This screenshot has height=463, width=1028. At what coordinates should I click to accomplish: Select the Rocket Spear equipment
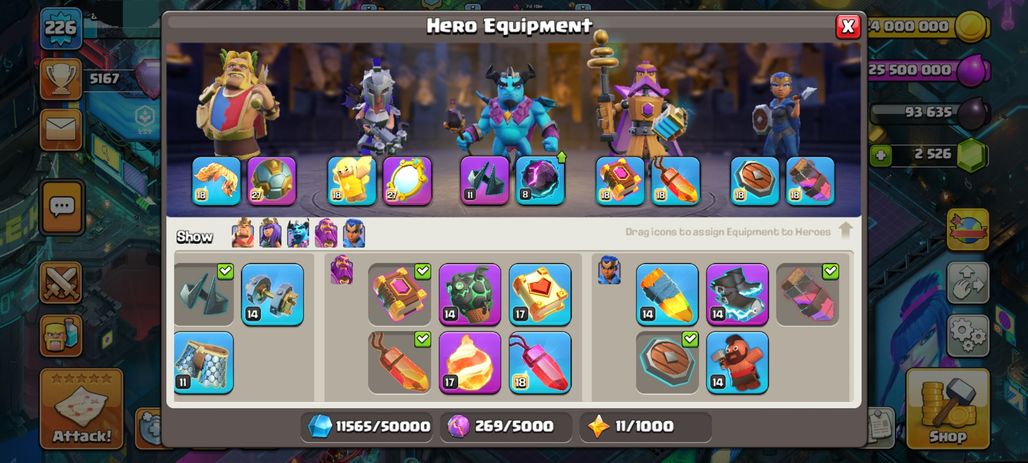coord(667,294)
